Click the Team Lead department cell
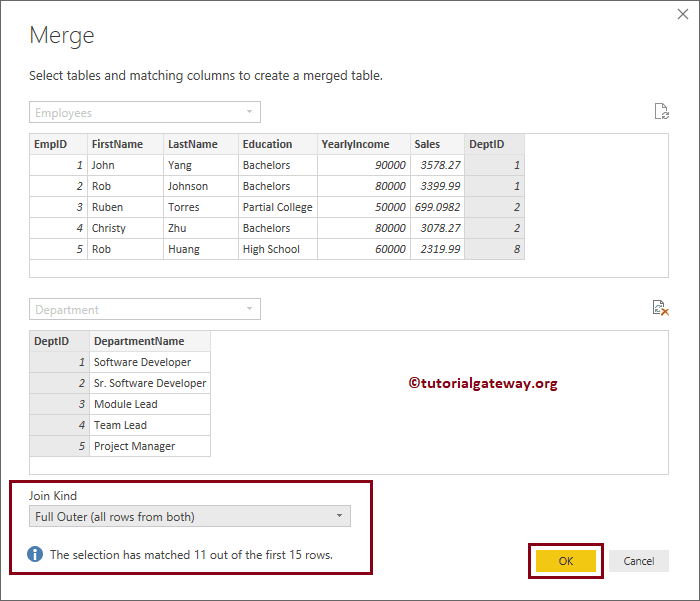 pos(150,425)
